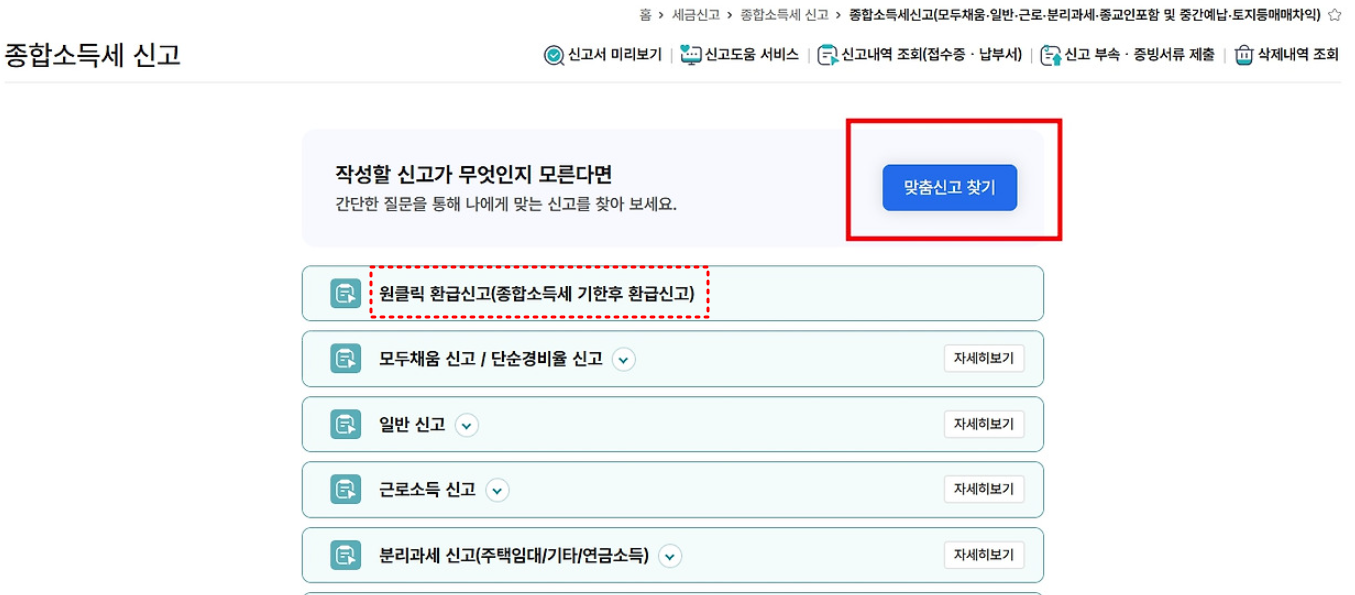The height and width of the screenshot is (595, 1355).
Task: Click the 신고서 미리보기 checkmark icon
Action: click(x=553, y=55)
